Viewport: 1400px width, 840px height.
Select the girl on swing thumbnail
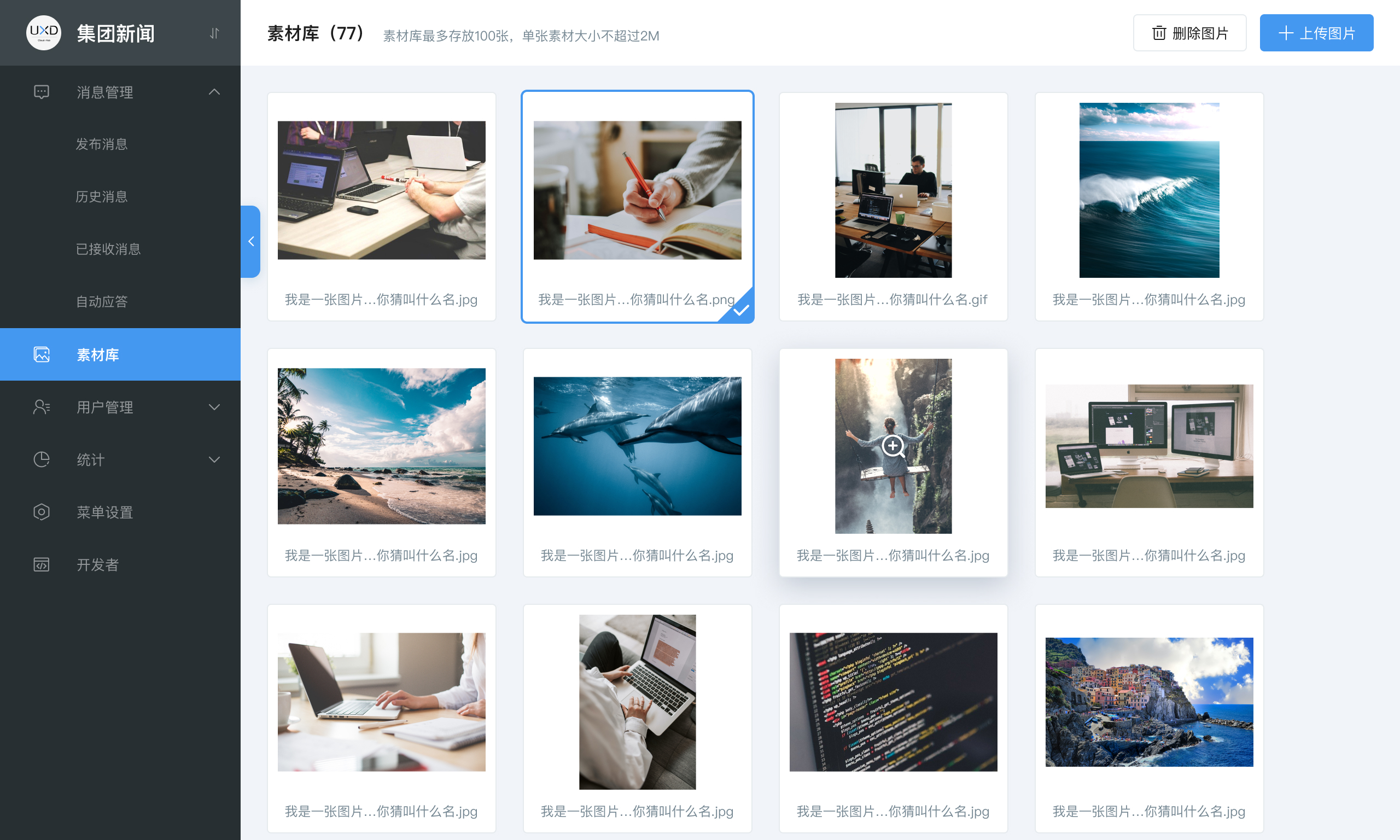click(x=893, y=446)
